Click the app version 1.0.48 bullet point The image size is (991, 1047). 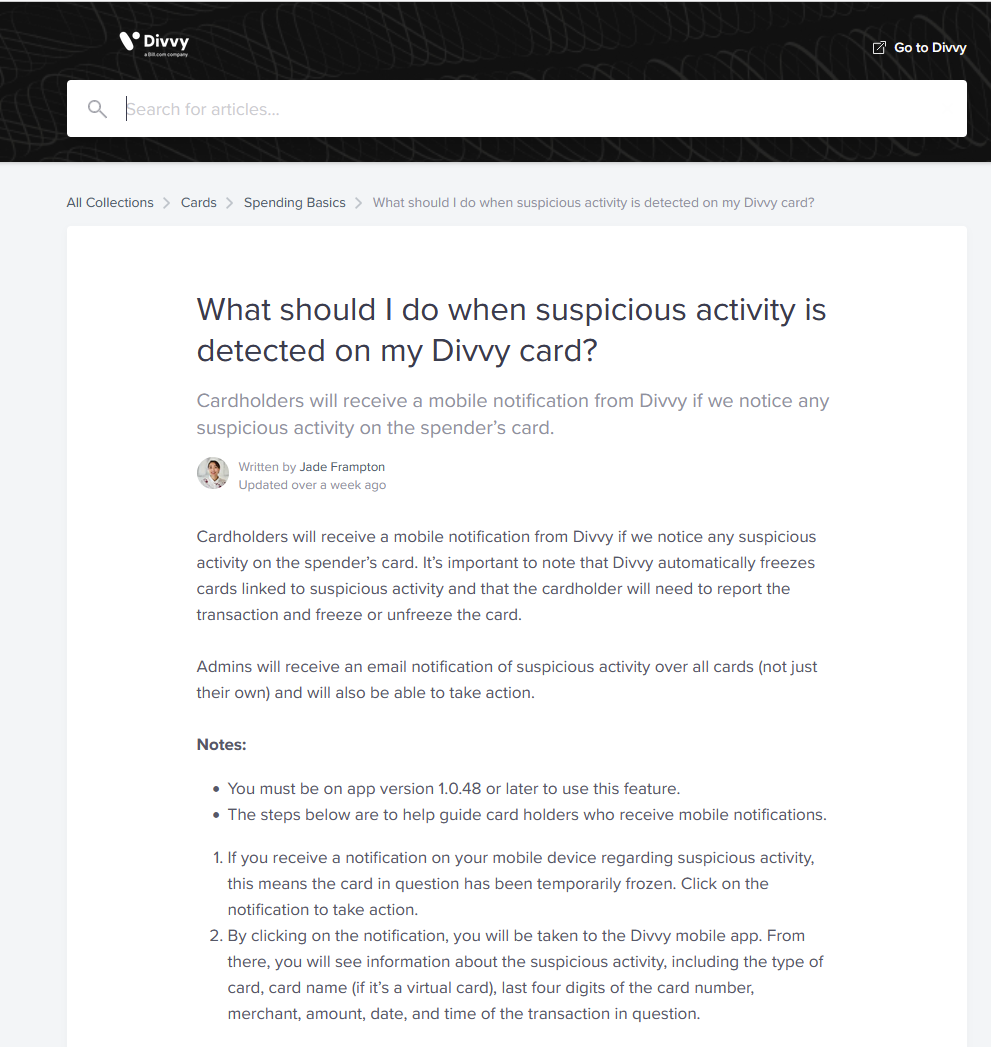click(x=454, y=789)
